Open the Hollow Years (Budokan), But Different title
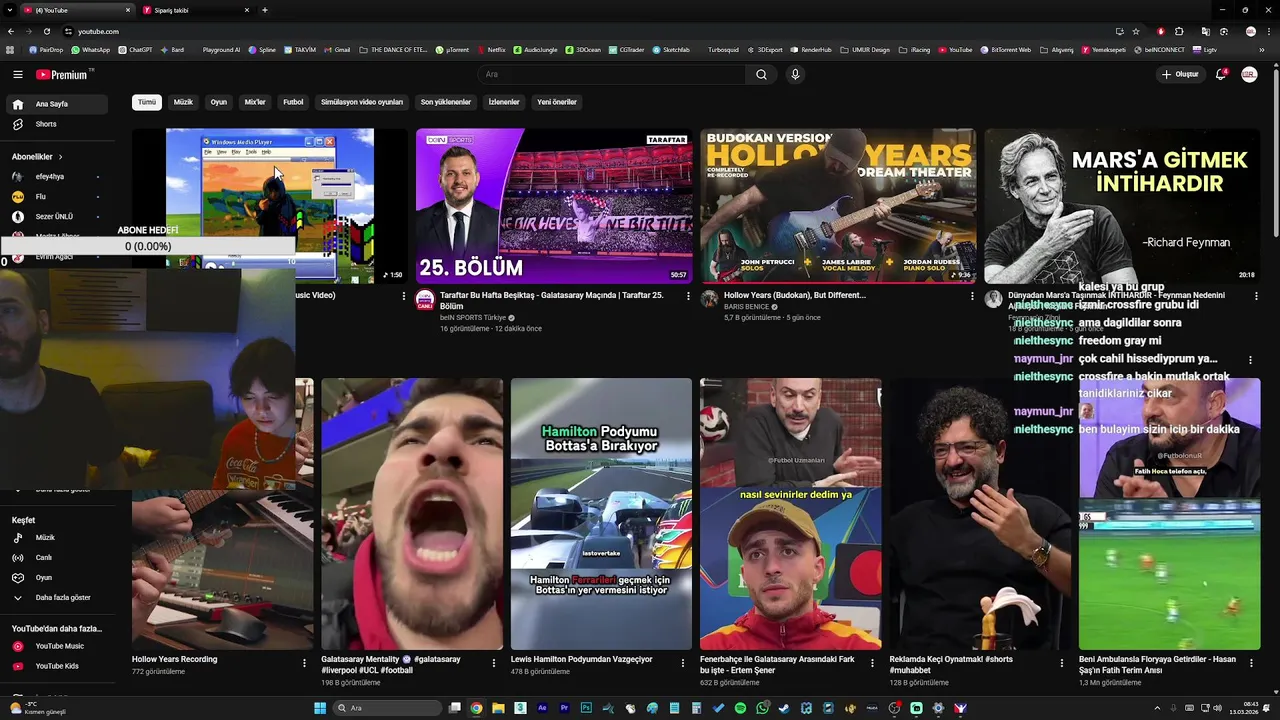This screenshot has height=720, width=1280. pyautogui.click(x=795, y=295)
